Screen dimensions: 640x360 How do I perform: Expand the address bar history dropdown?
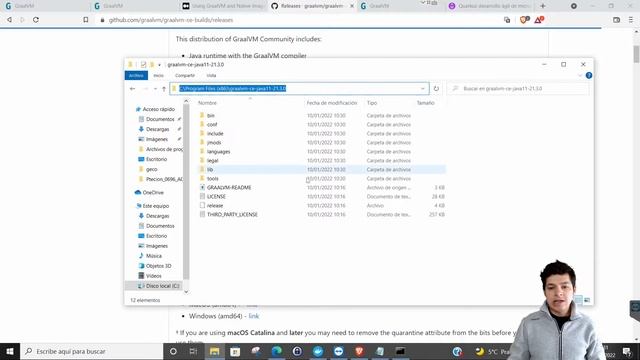coord(422,89)
